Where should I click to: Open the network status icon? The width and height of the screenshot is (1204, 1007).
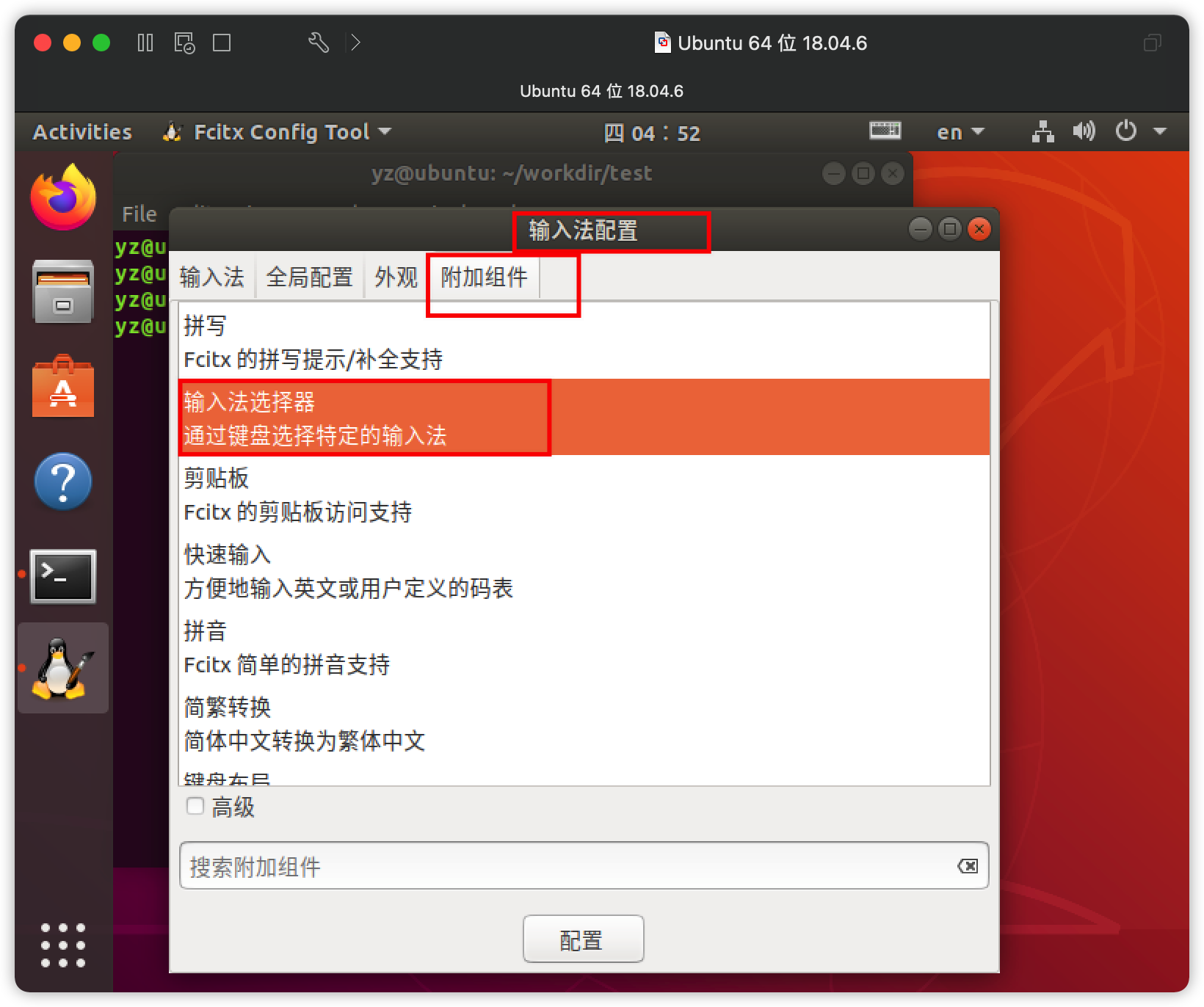1042,131
